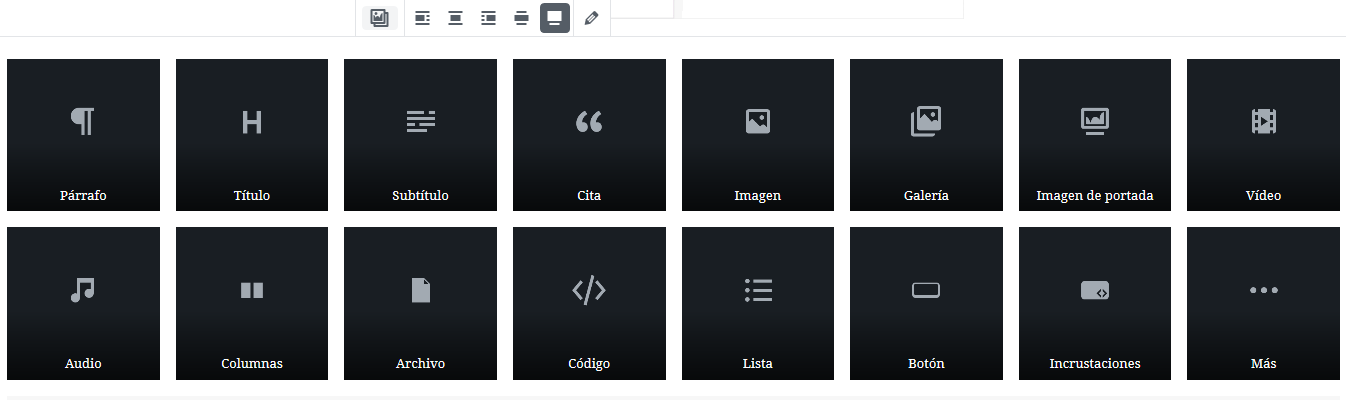Select the Galería block tile
The height and width of the screenshot is (400, 1346).
coord(926,135)
